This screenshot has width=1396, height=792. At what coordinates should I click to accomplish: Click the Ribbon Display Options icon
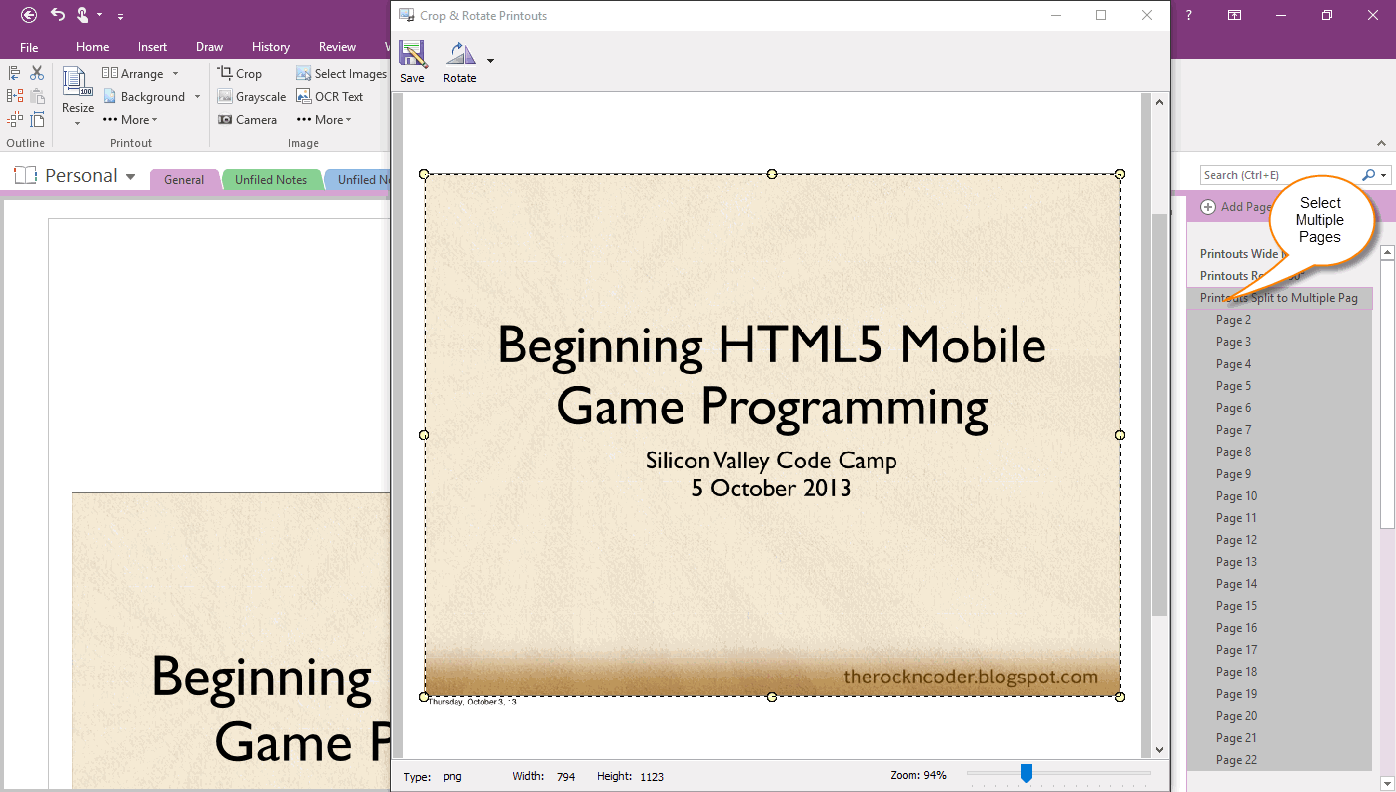pyautogui.click(x=1235, y=15)
